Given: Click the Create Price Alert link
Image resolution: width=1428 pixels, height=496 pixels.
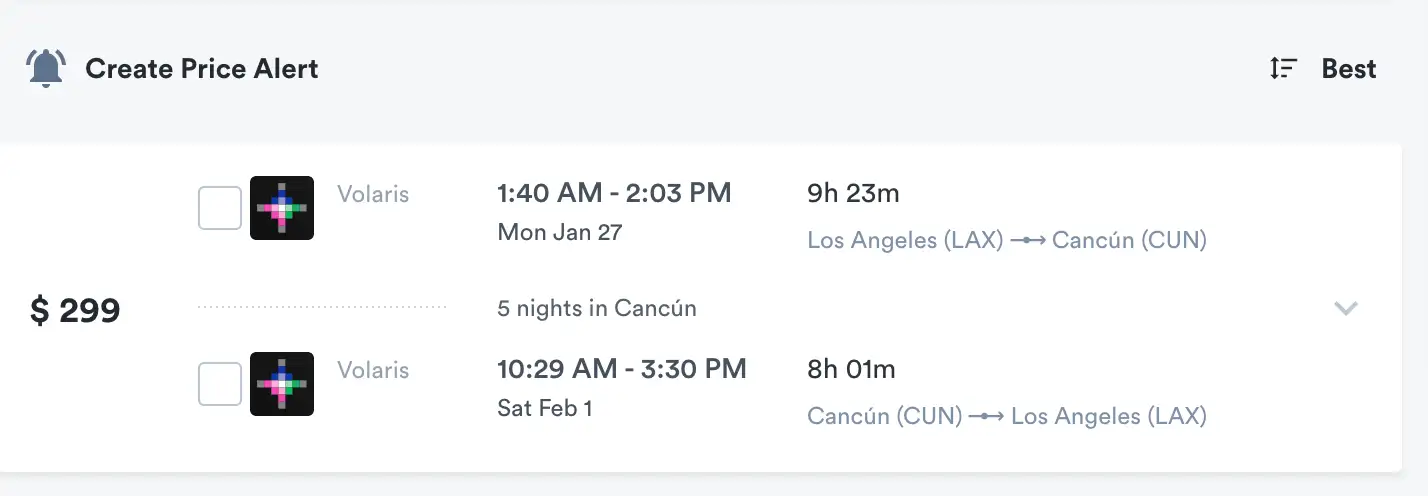Looking at the screenshot, I should tap(201, 69).
